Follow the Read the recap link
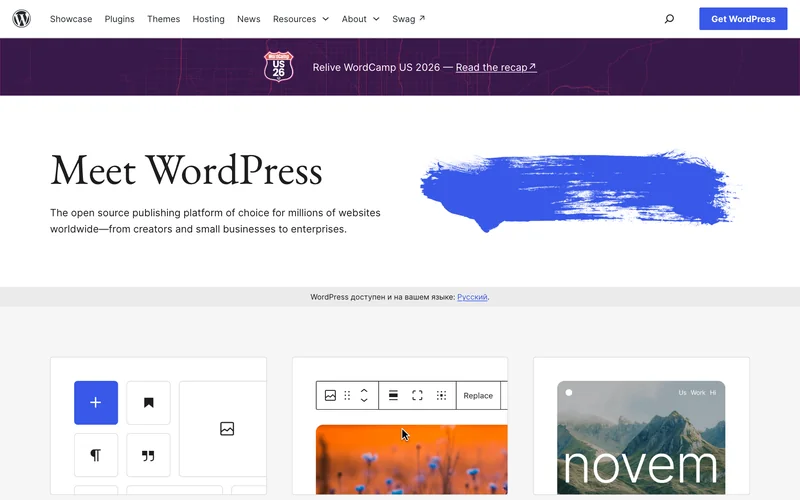The image size is (800, 500). pos(496,67)
